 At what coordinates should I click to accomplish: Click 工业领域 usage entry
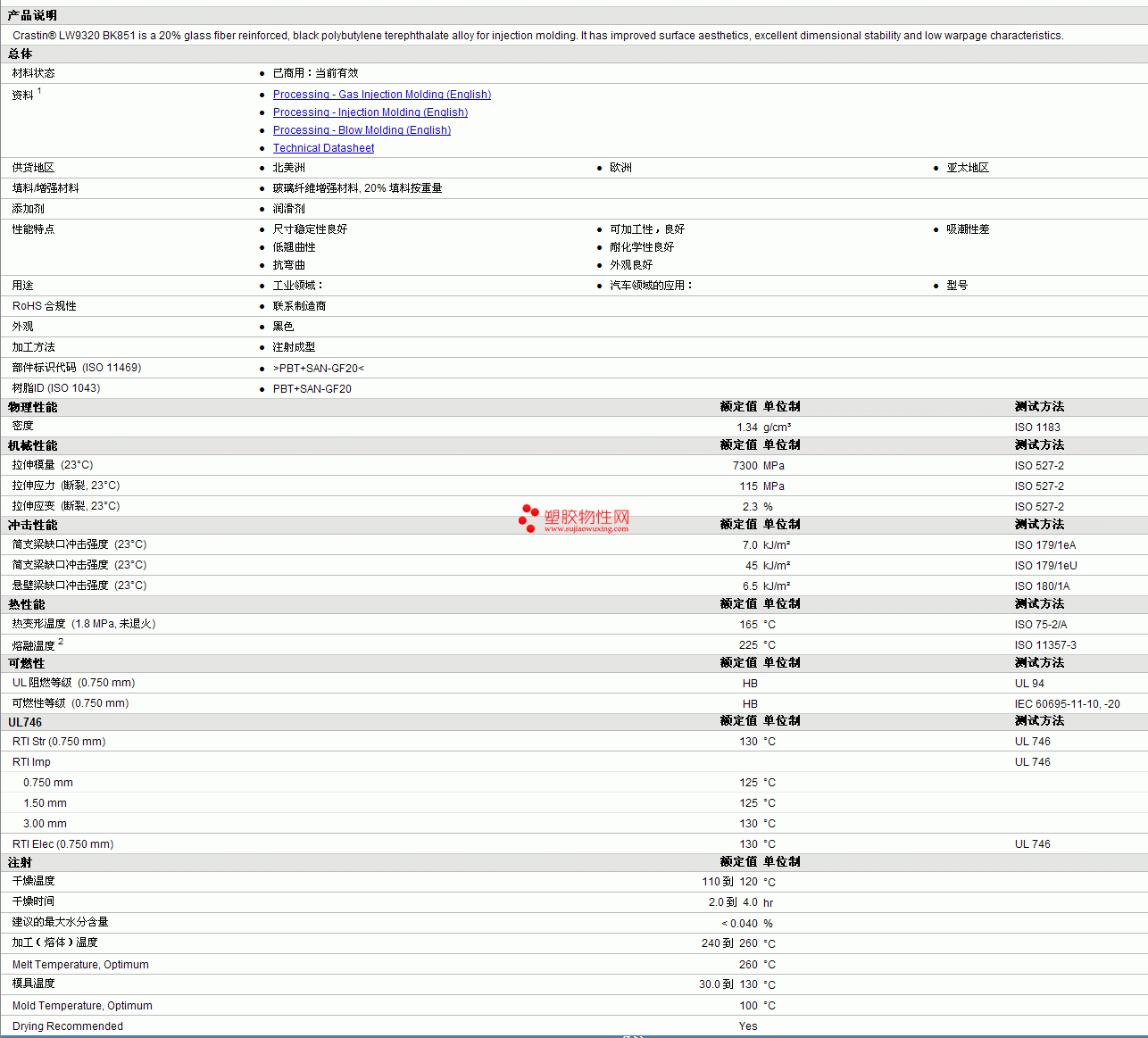pos(297,286)
